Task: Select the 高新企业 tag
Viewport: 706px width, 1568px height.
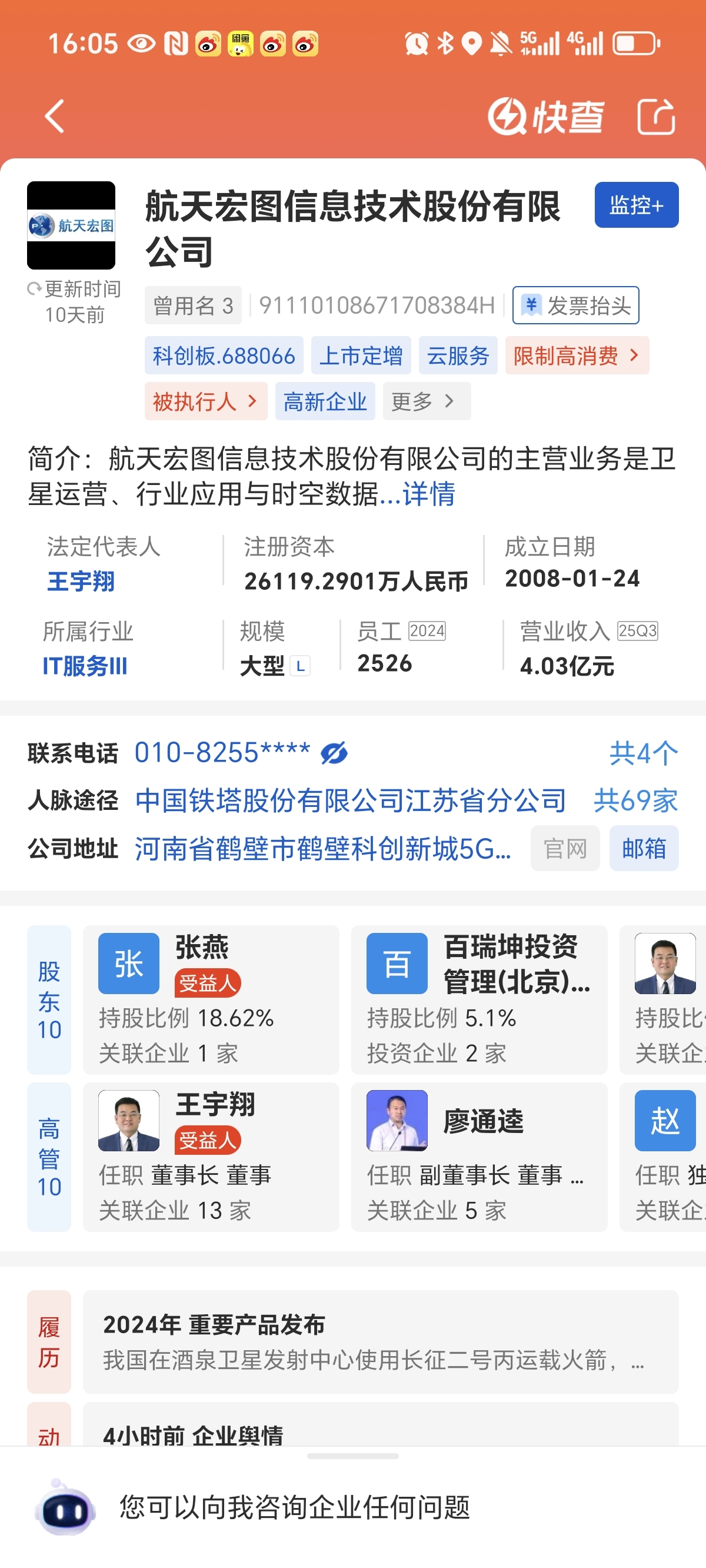Action: pyautogui.click(x=325, y=401)
